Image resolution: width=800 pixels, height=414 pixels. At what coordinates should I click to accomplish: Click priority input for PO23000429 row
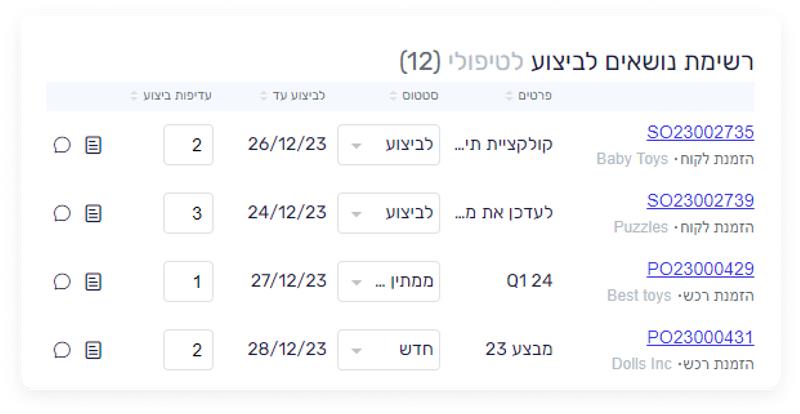[x=188, y=282]
